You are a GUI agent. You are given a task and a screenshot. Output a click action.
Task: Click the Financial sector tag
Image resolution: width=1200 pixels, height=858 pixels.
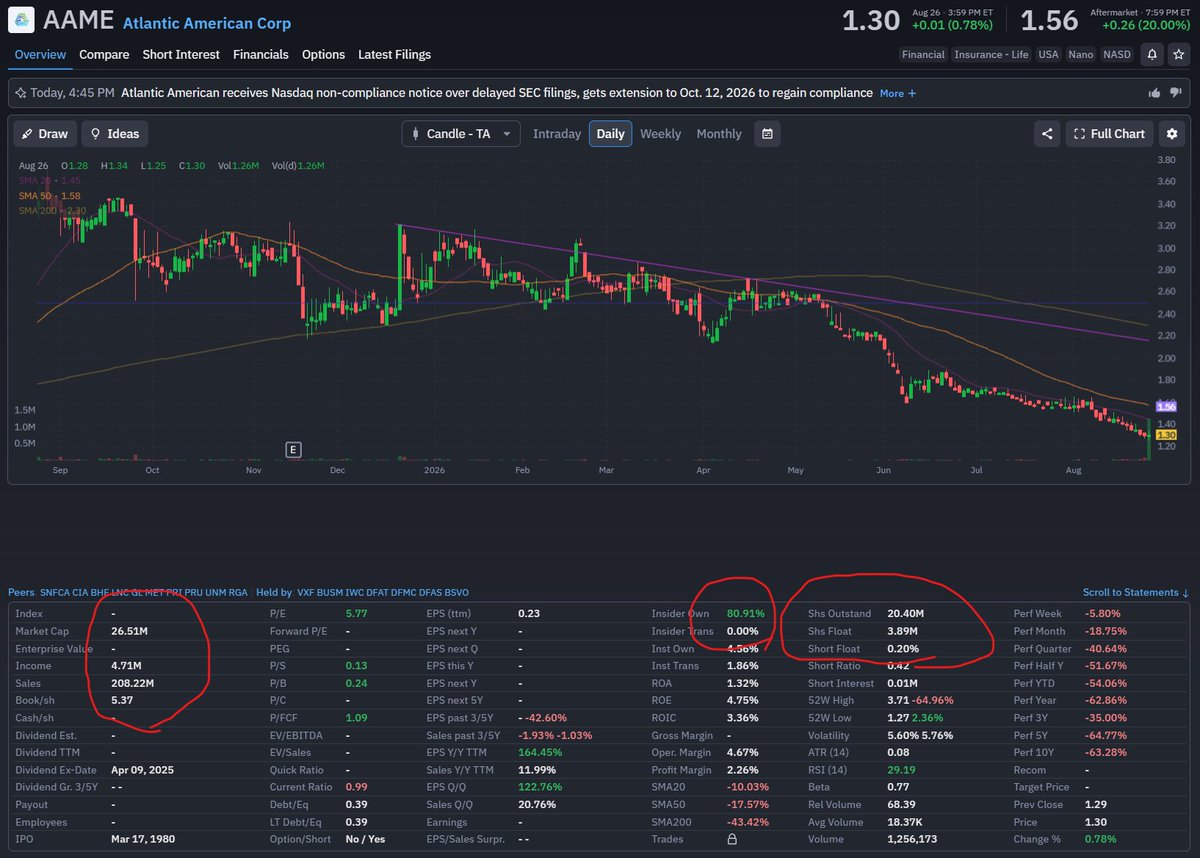922,55
